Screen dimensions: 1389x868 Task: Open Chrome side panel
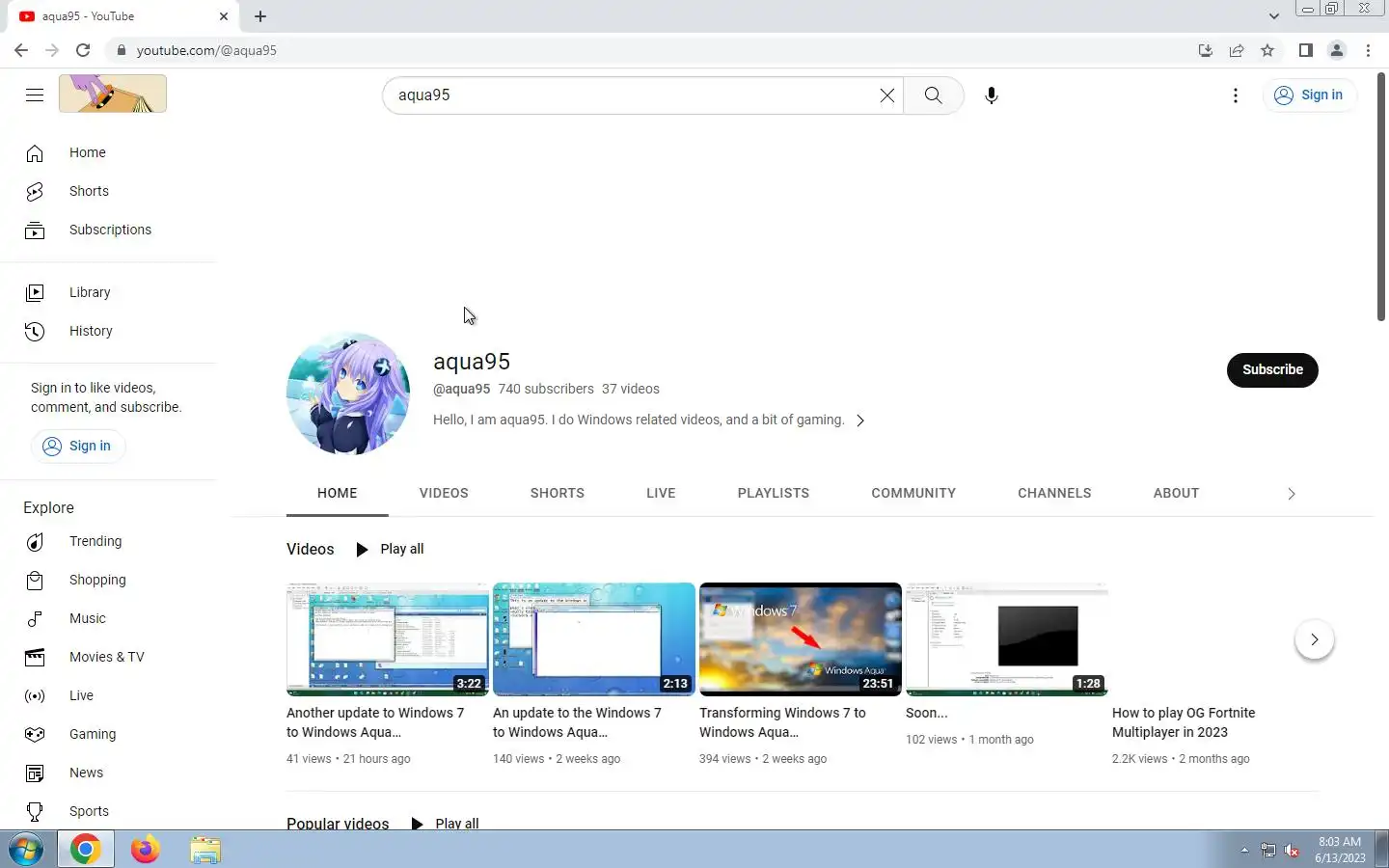[1305, 50]
